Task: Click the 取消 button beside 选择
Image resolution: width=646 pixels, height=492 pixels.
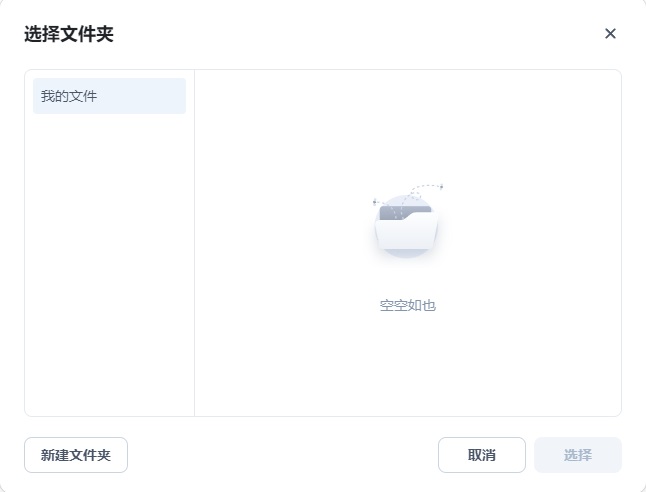Action: [482, 455]
